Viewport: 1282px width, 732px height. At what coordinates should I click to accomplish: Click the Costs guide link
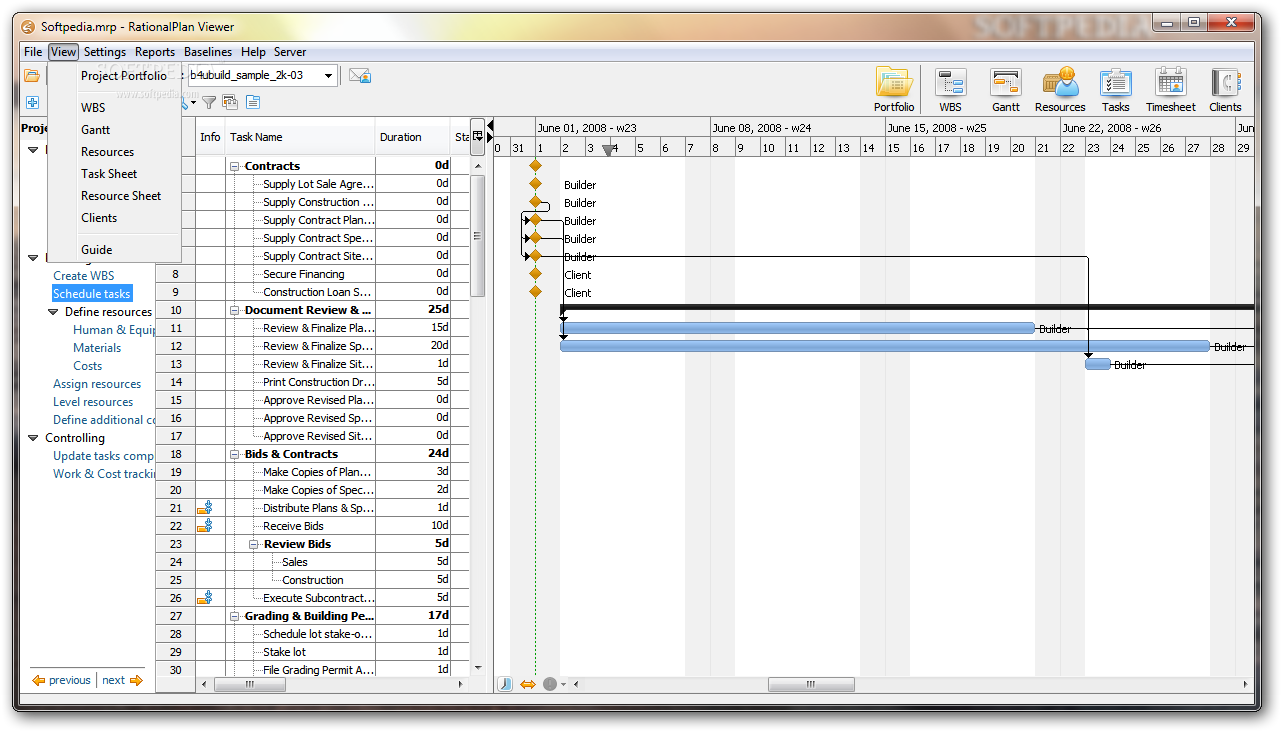point(88,366)
